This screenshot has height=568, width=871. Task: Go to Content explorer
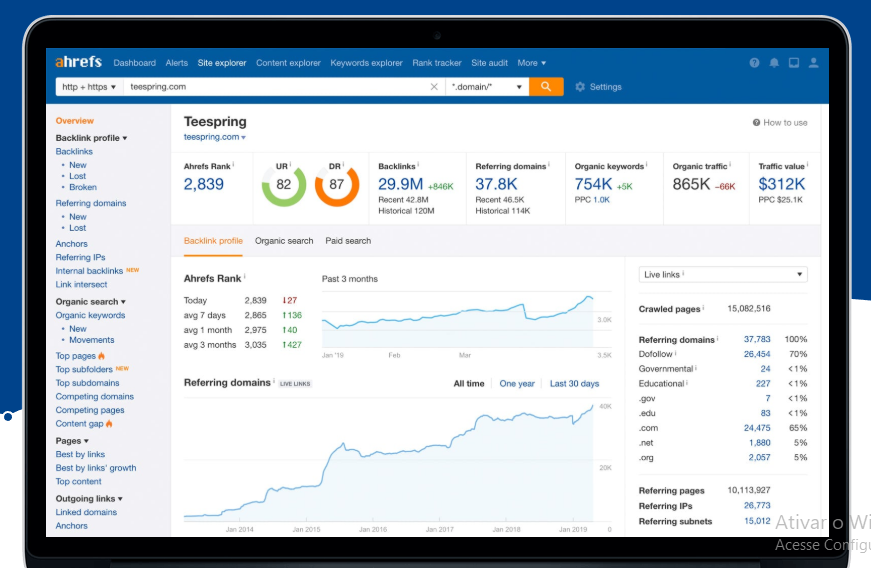tap(288, 63)
